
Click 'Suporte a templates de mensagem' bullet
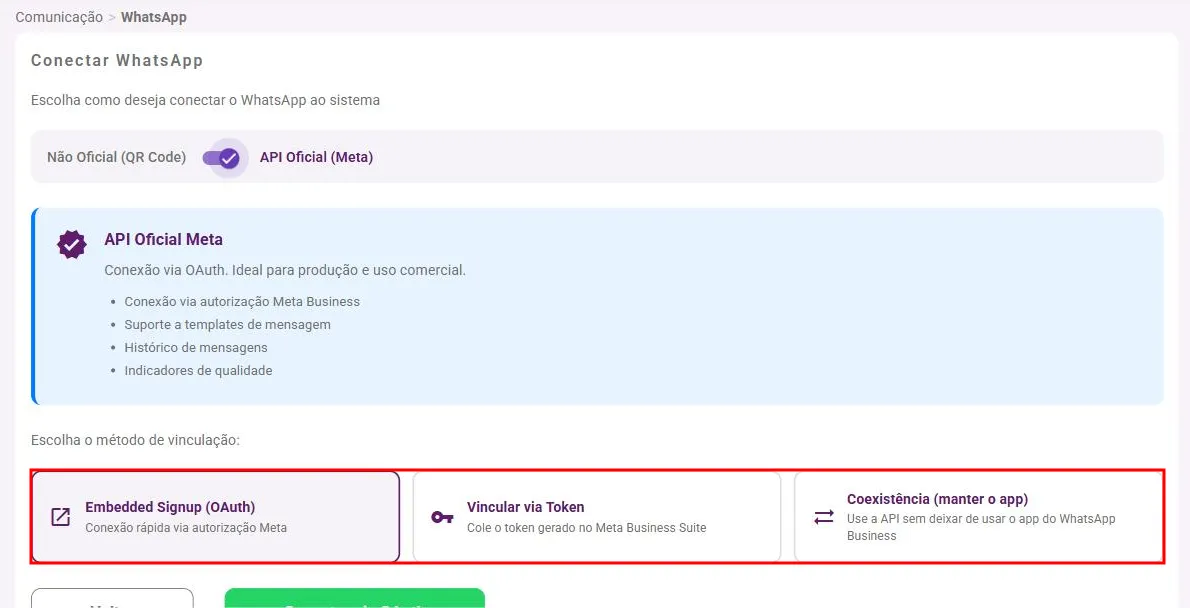click(x=228, y=325)
